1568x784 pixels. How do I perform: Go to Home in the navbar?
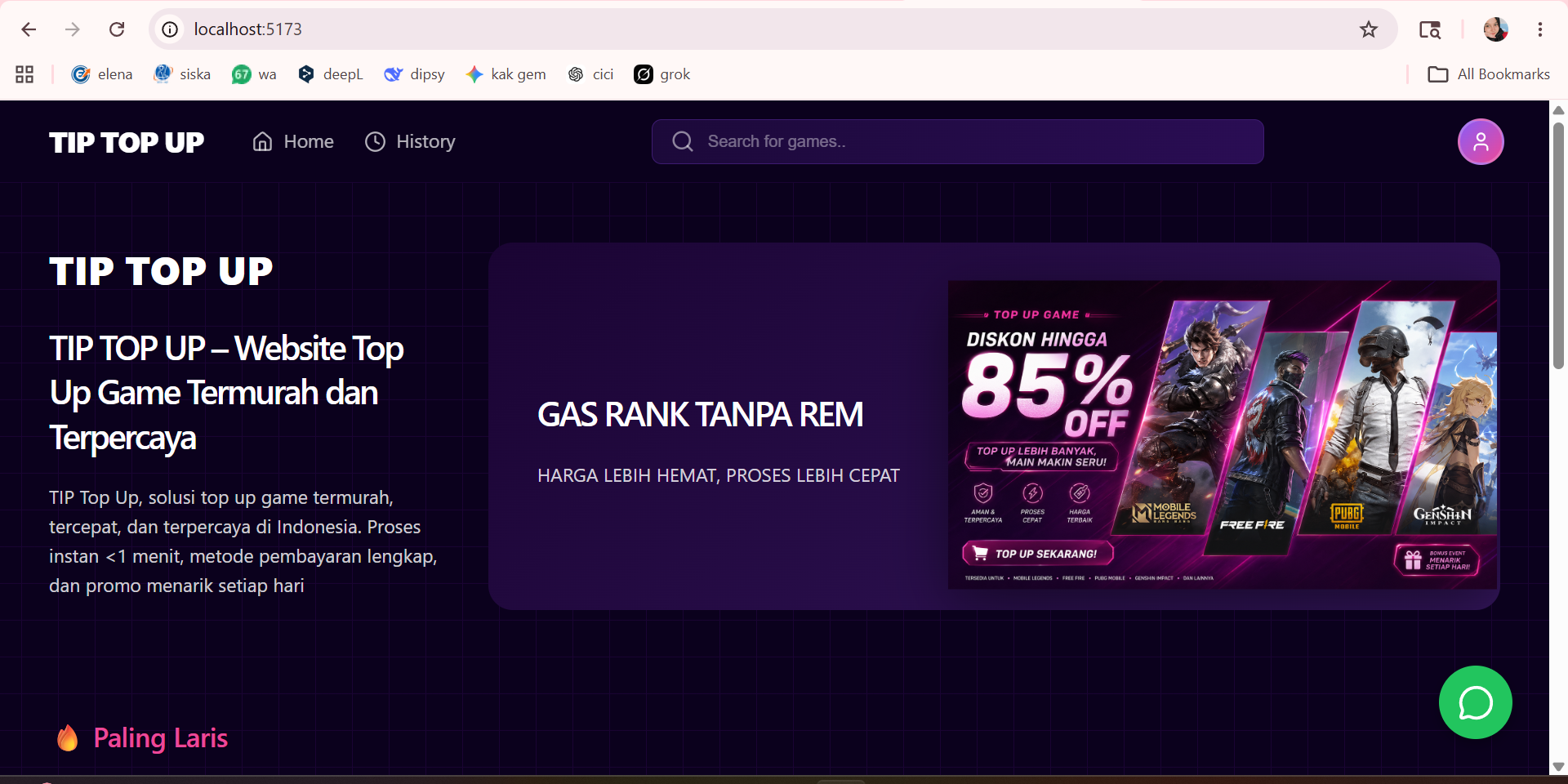(293, 142)
